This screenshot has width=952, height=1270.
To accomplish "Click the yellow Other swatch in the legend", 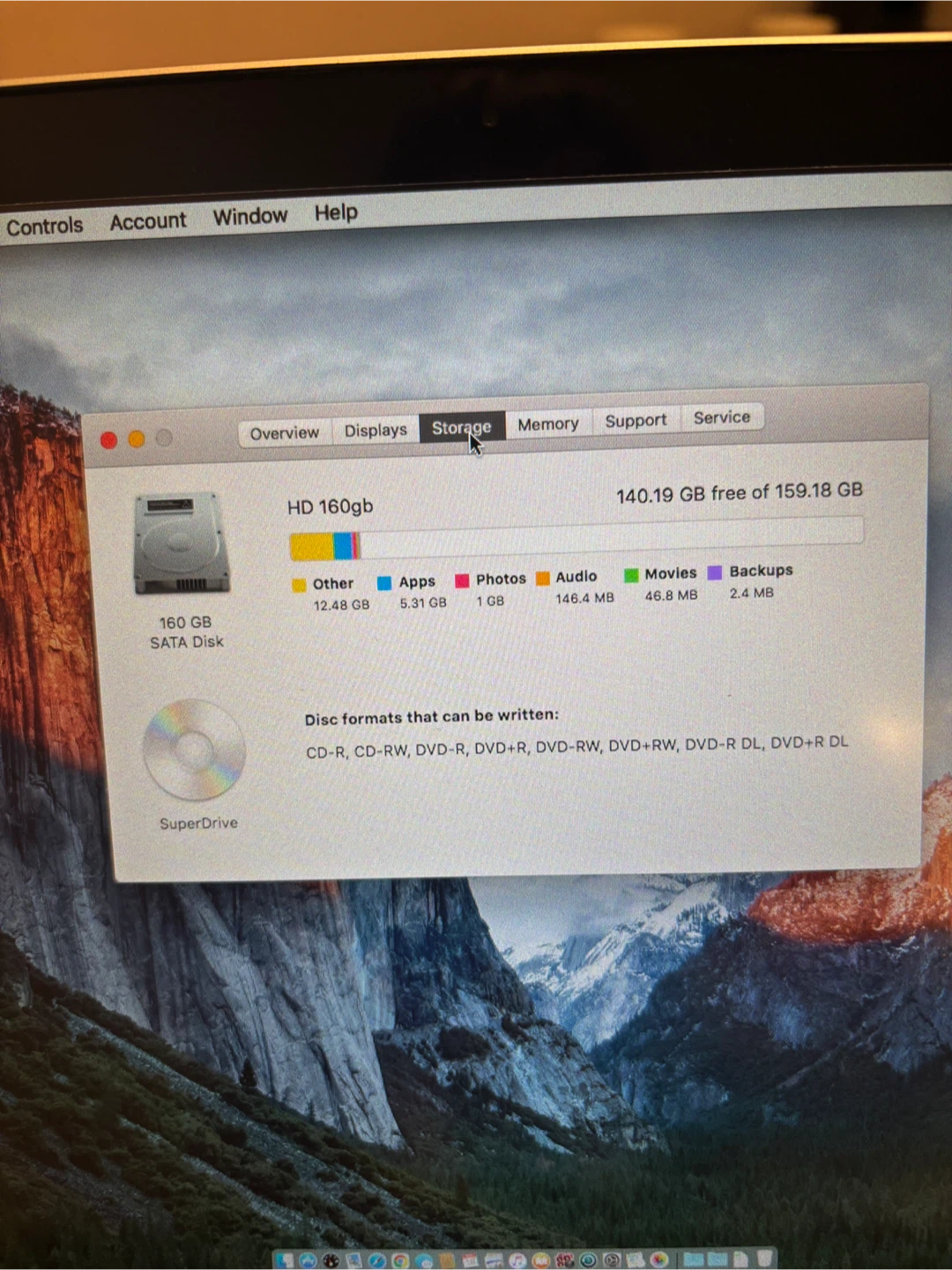I will tap(299, 585).
